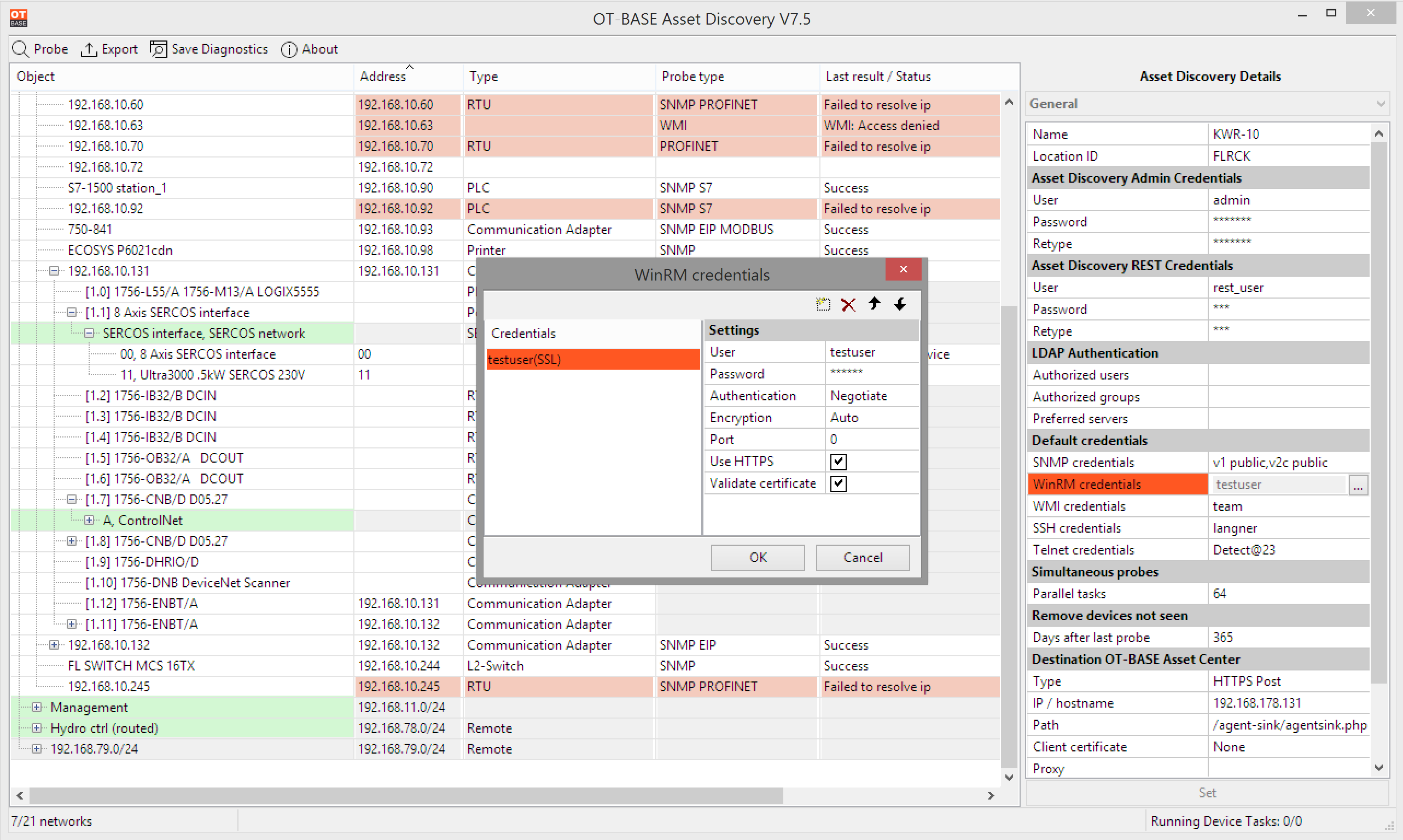Click Cancel in WinRM credentials dialog
Viewport: 1403px width, 840px height.
pyautogui.click(x=862, y=558)
